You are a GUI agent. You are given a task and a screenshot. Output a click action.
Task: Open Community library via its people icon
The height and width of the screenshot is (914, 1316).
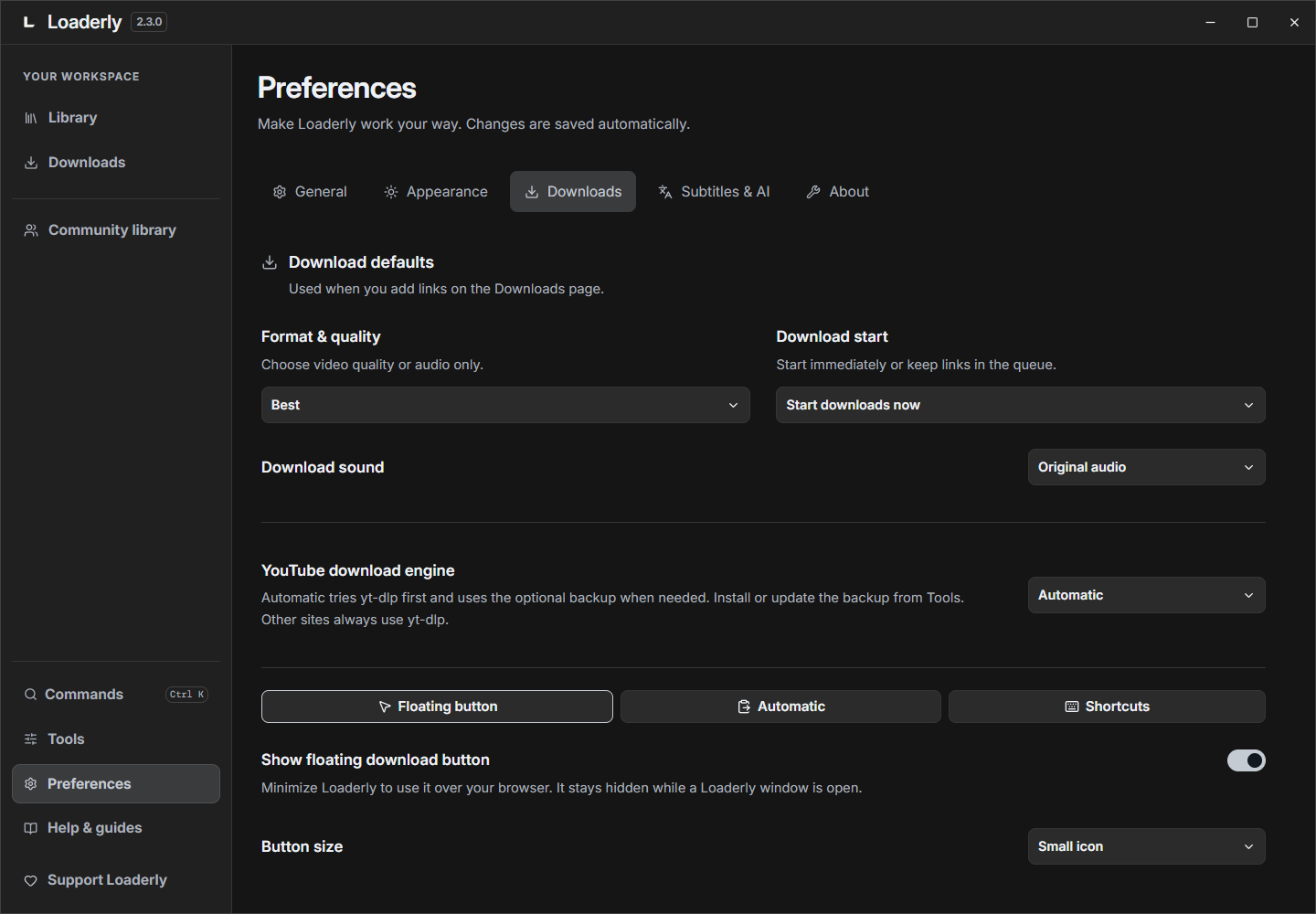pyautogui.click(x=31, y=230)
